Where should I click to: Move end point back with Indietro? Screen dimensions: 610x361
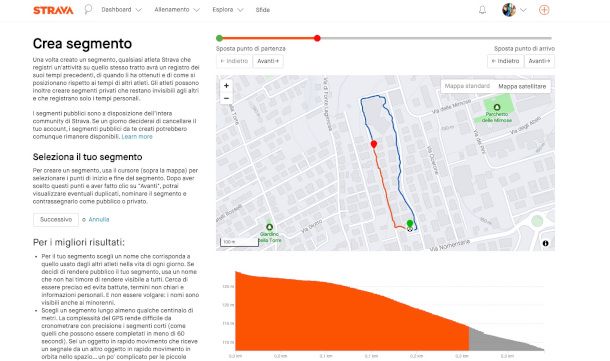[x=505, y=61]
